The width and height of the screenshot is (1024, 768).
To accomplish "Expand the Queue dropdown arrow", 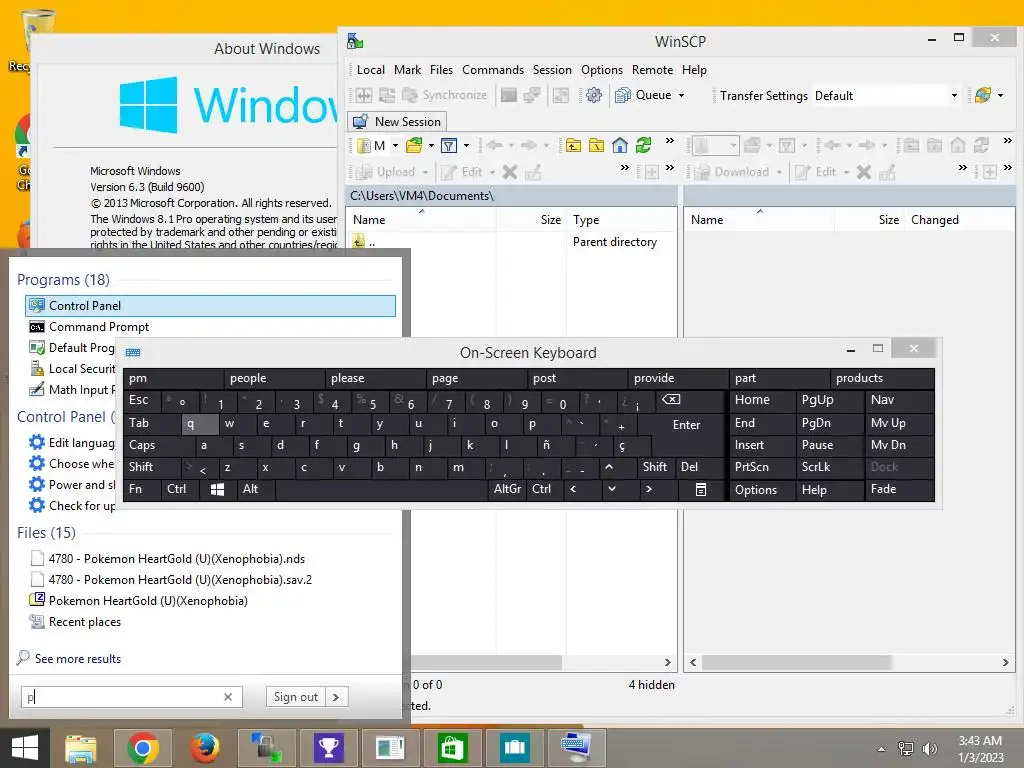I will click(x=681, y=95).
